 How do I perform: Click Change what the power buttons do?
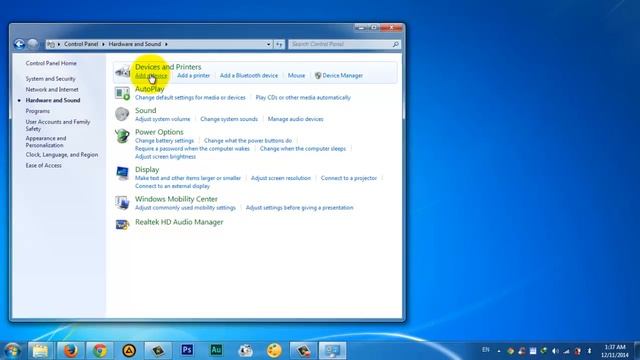tap(248, 141)
